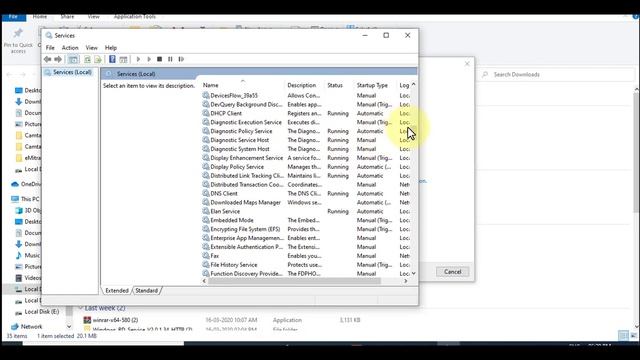This screenshot has width=640, height=360.
Task: Select the Enterprise App Management service row
Action: tap(306, 238)
